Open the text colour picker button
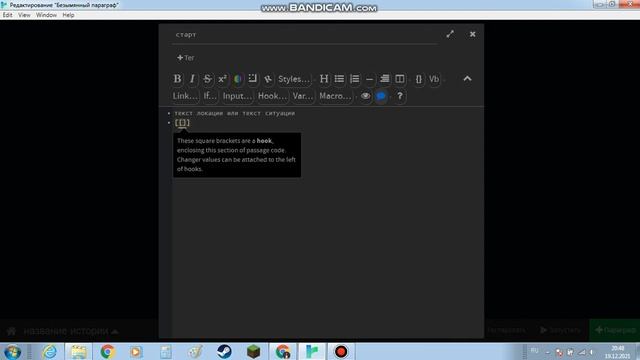 238,79
